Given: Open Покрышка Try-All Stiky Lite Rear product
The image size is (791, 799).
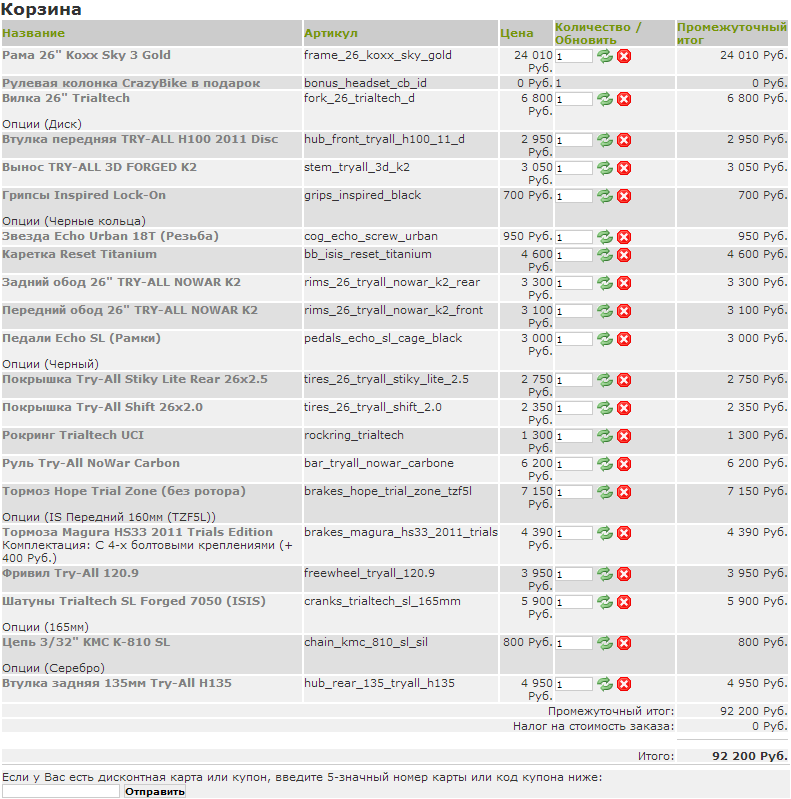Looking at the screenshot, I should [135, 380].
